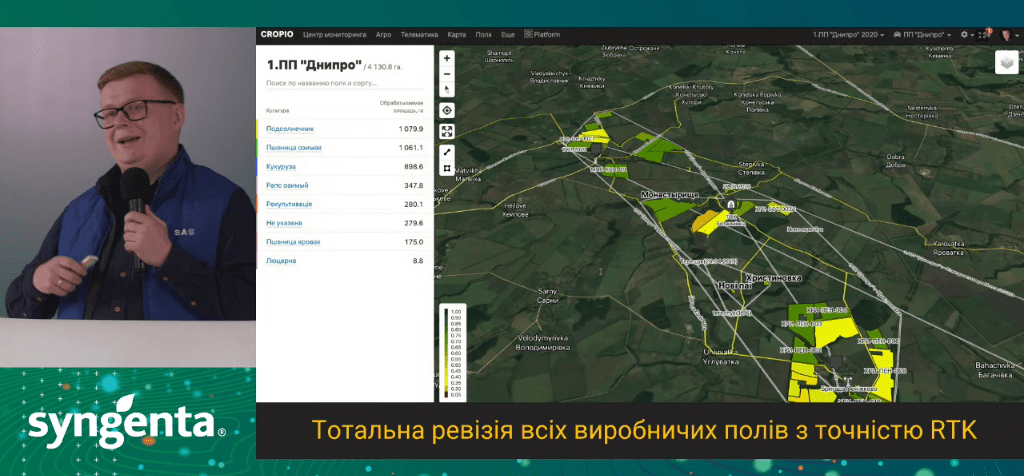The image size is (1024, 476).
Task: Open the Карта menu
Action: [456, 35]
